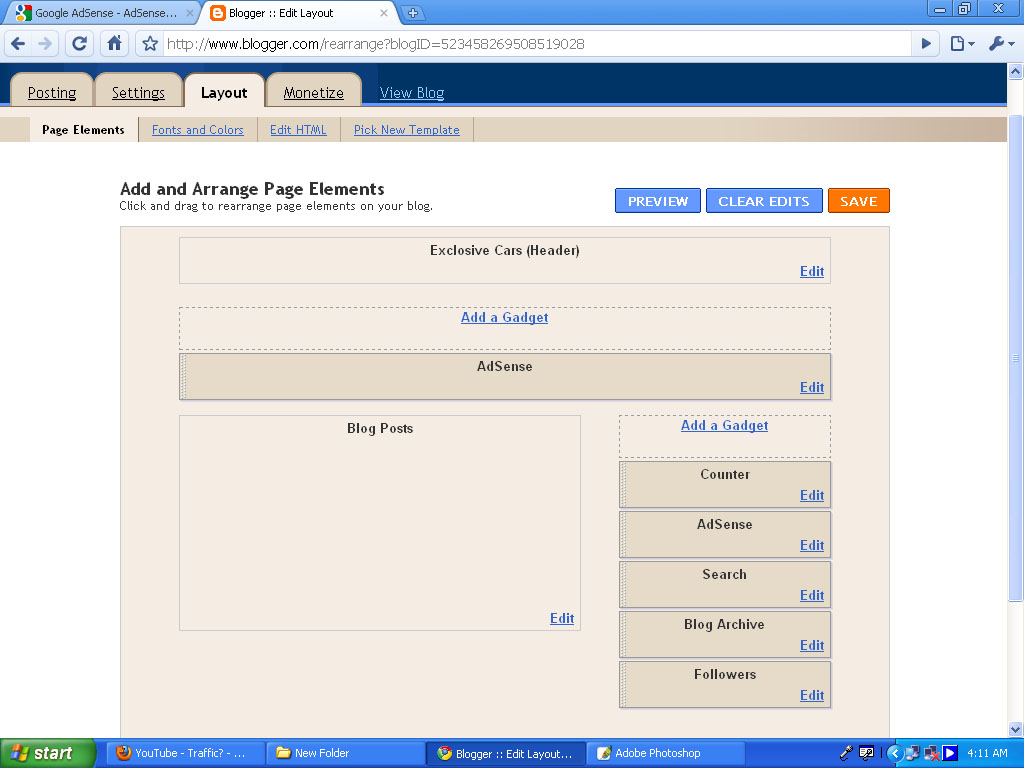Viewport: 1024px width, 768px height.
Task: Select the Layout tab
Action: (x=224, y=92)
